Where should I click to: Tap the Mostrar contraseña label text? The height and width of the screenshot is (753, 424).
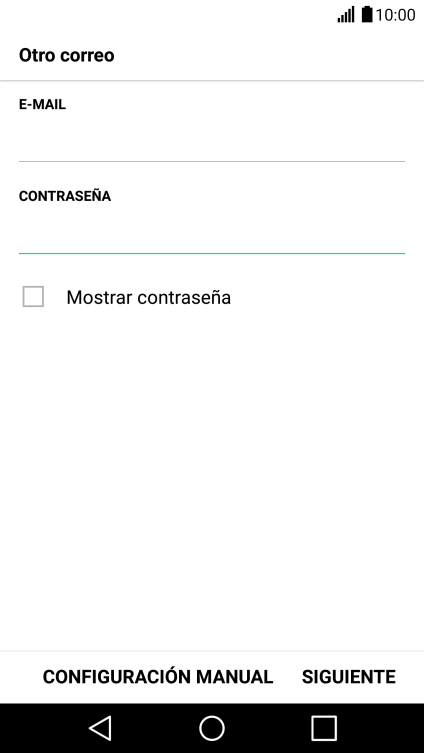148,298
